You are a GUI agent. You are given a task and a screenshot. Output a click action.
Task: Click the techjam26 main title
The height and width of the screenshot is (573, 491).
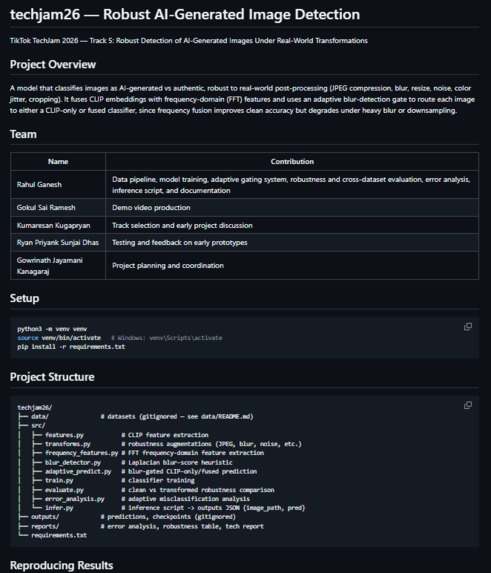185,14
